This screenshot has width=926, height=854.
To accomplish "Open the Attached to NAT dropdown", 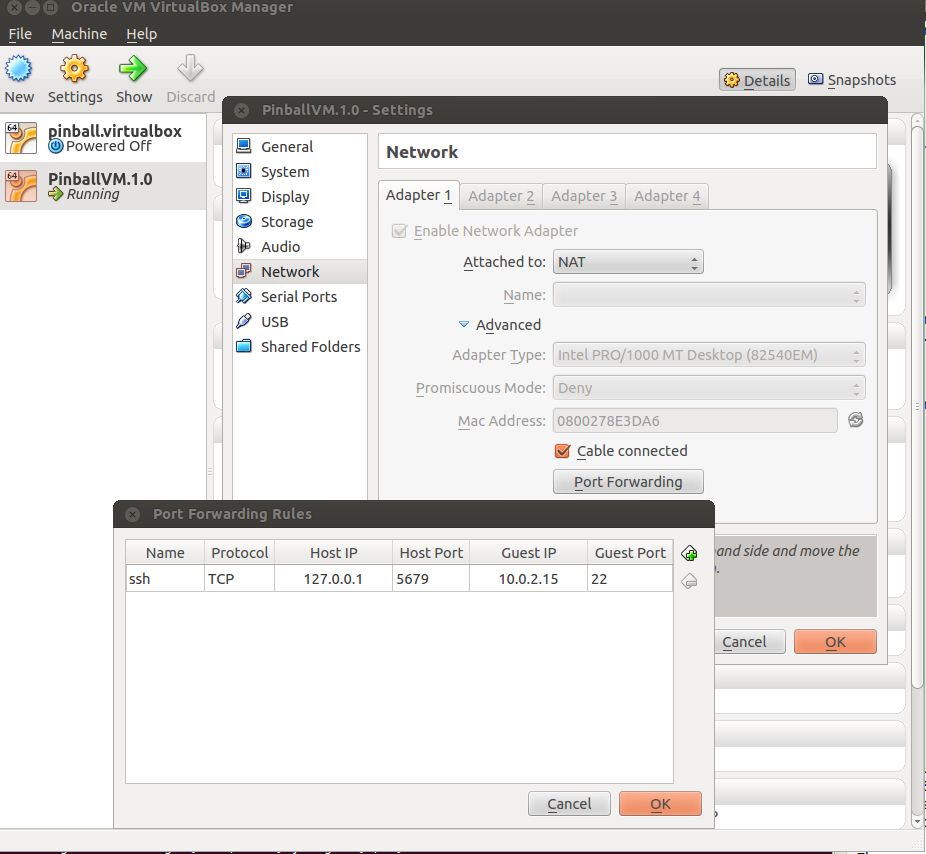I will coord(628,262).
